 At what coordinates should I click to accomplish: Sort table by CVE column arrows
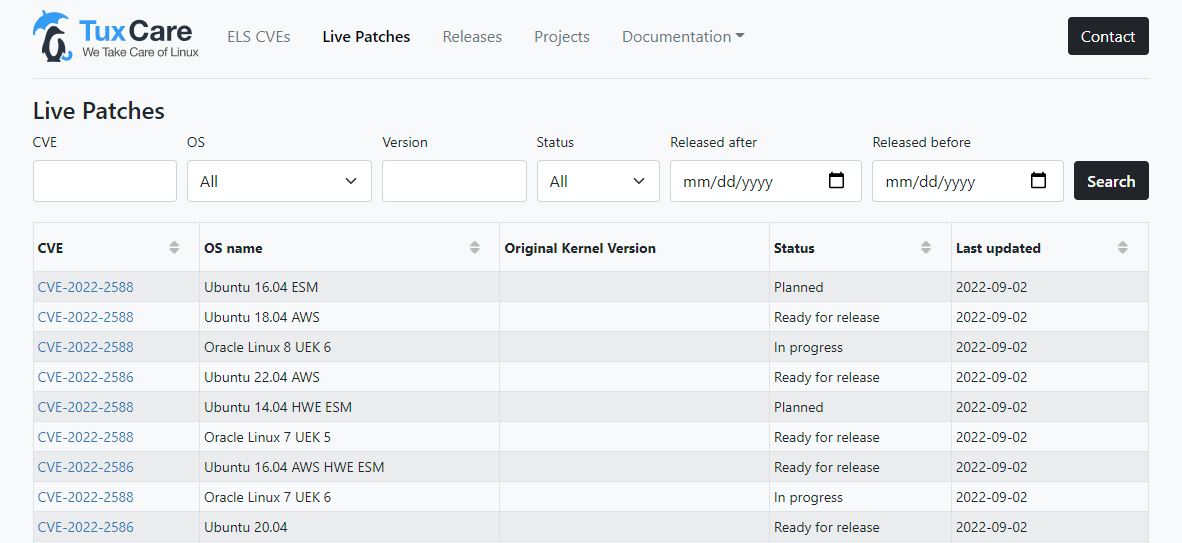point(174,247)
